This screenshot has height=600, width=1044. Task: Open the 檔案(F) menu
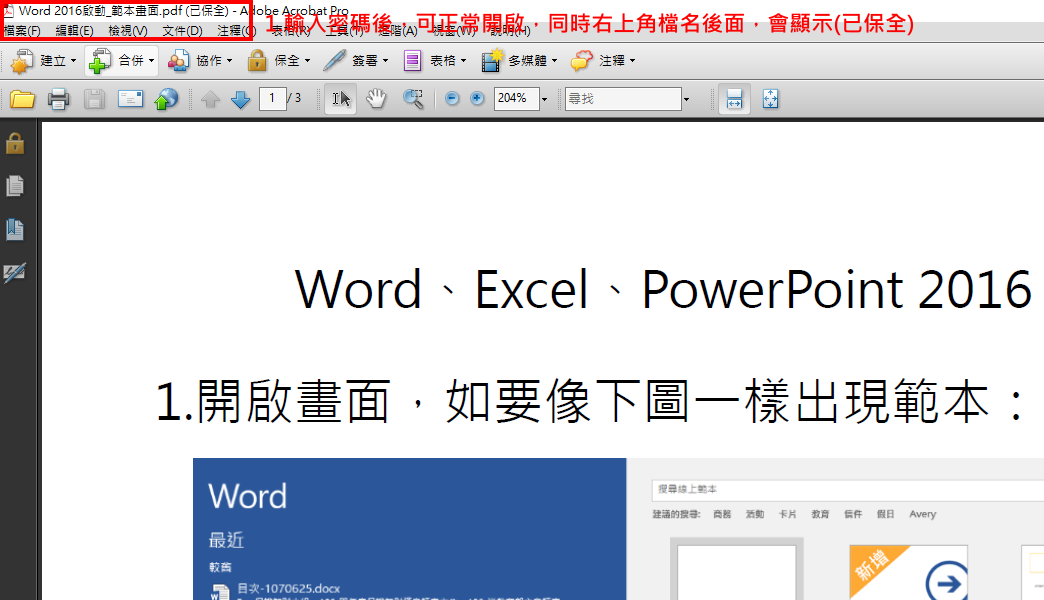(22, 31)
